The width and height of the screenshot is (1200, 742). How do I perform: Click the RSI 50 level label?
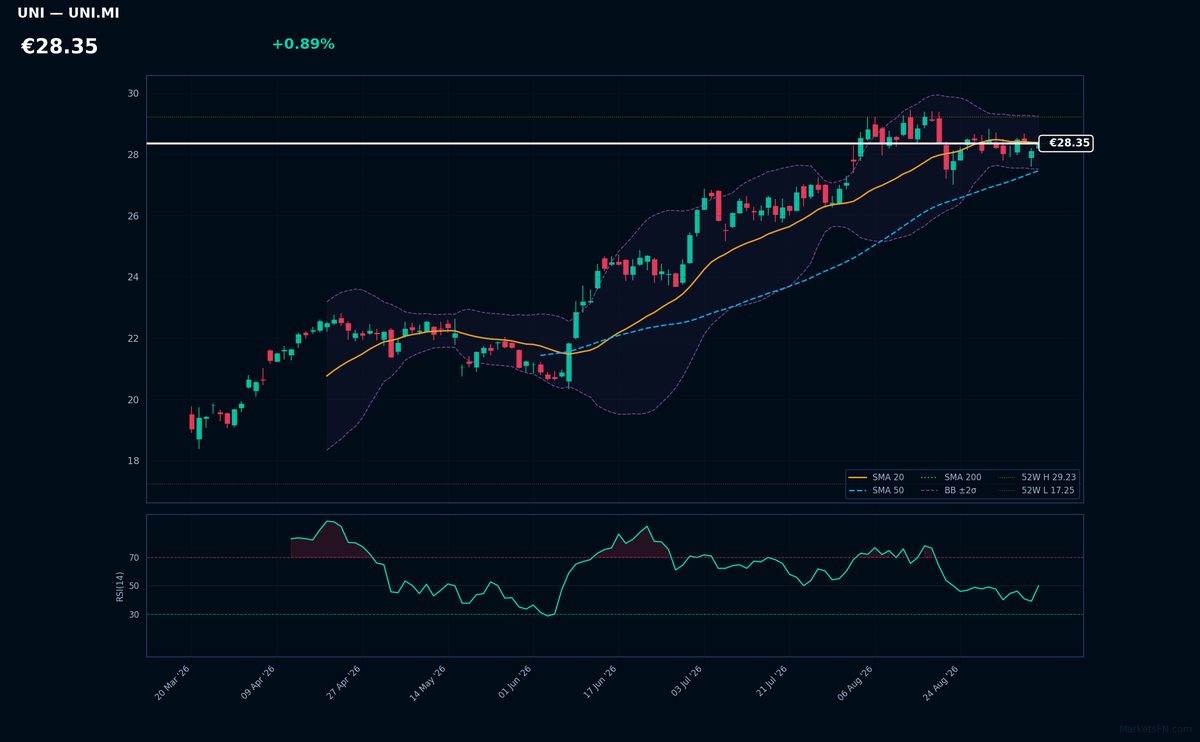pos(134,586)
